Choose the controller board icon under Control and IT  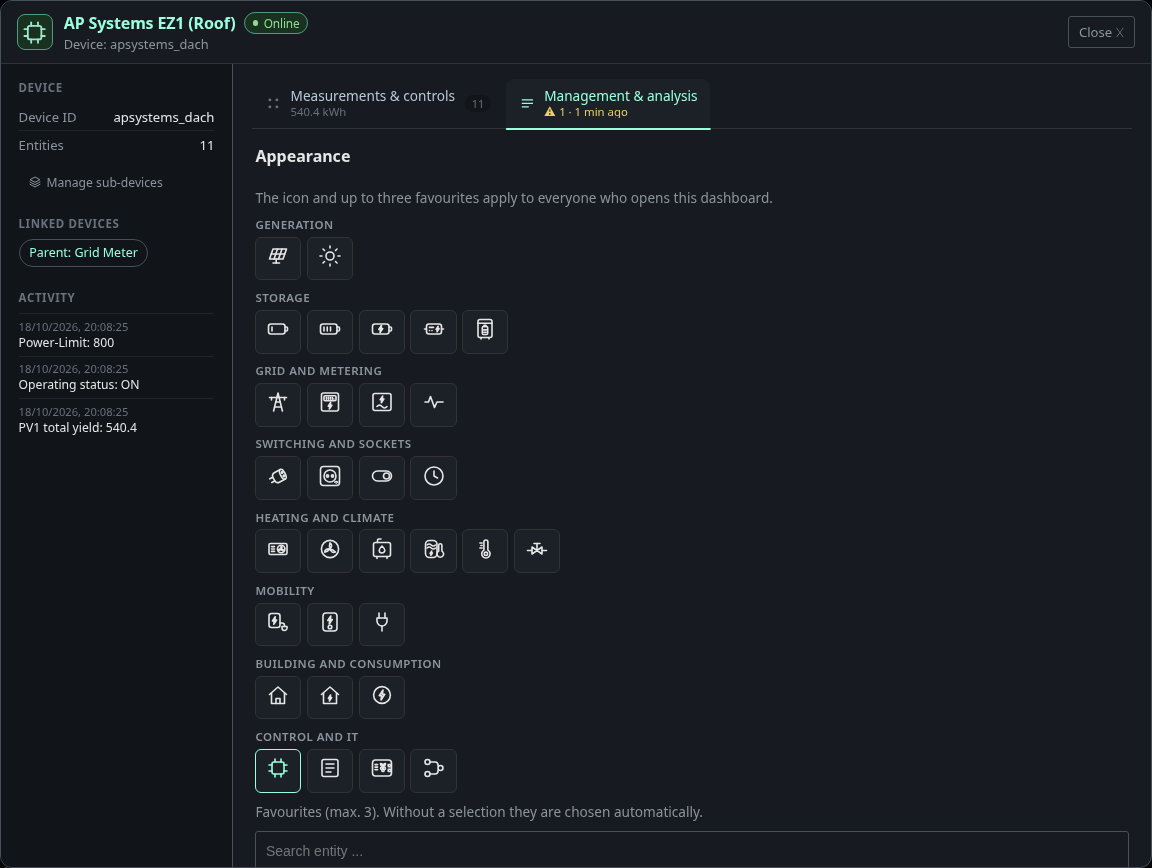tap(382, 770)
